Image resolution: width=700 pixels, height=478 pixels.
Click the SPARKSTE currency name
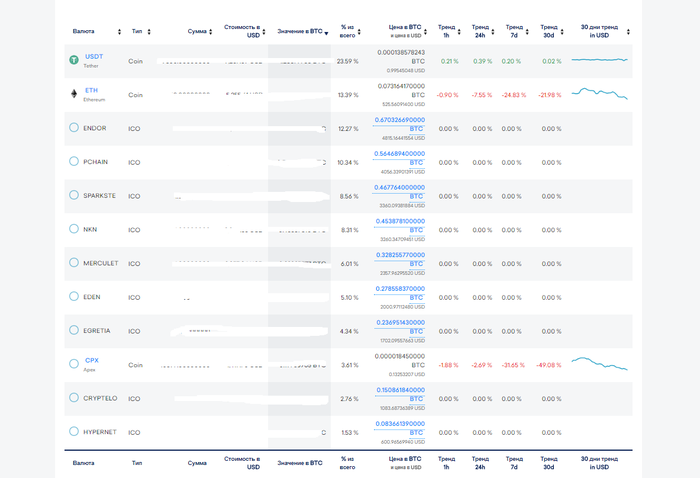(x=100, y=195)
